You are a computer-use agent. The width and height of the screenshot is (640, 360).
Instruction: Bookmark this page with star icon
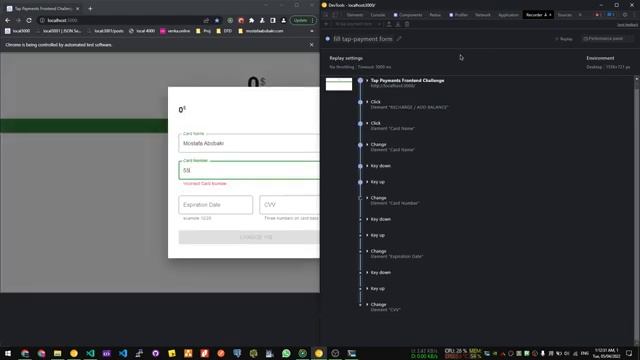click(217, 20)
